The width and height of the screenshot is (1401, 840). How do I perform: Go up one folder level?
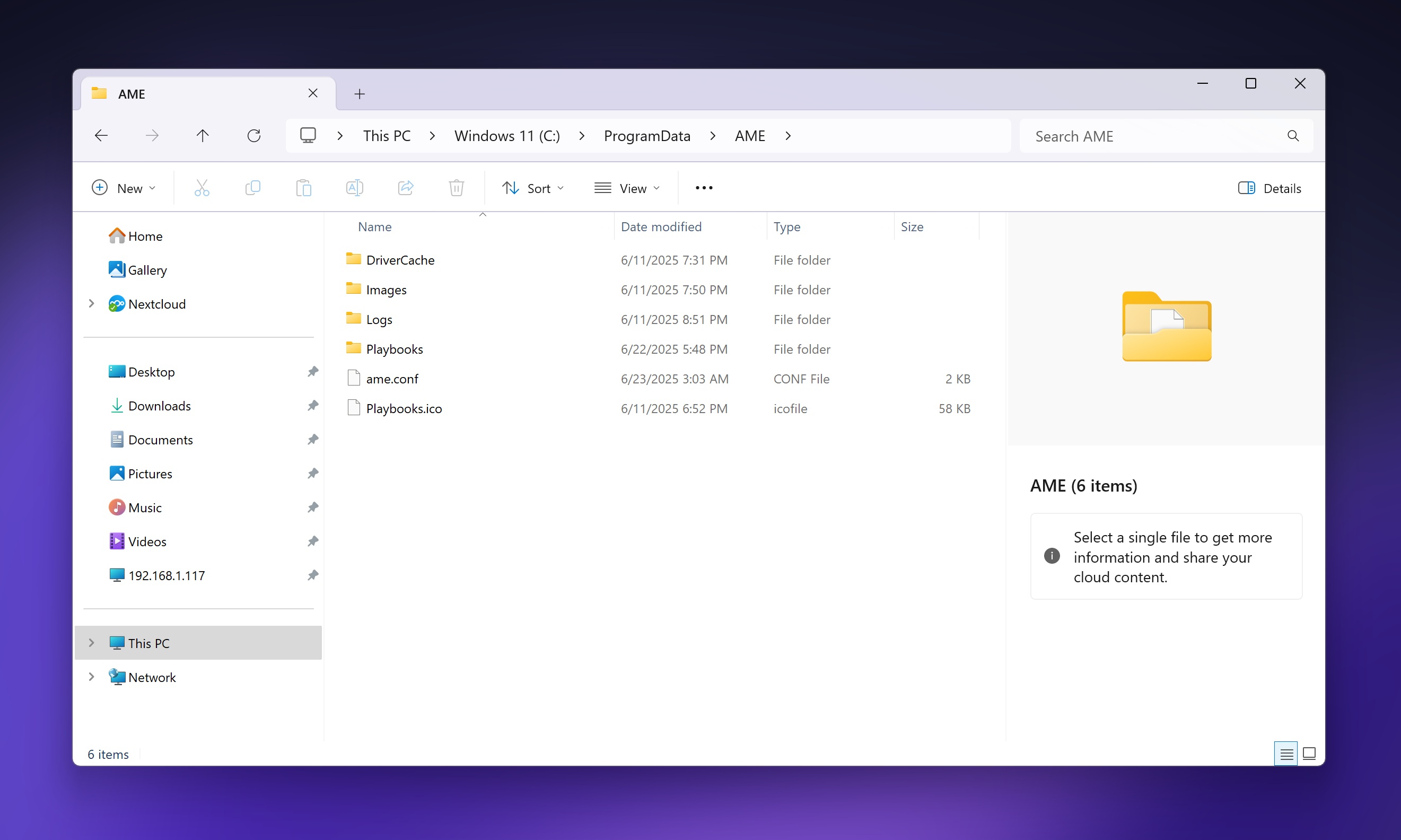(203, 136)
